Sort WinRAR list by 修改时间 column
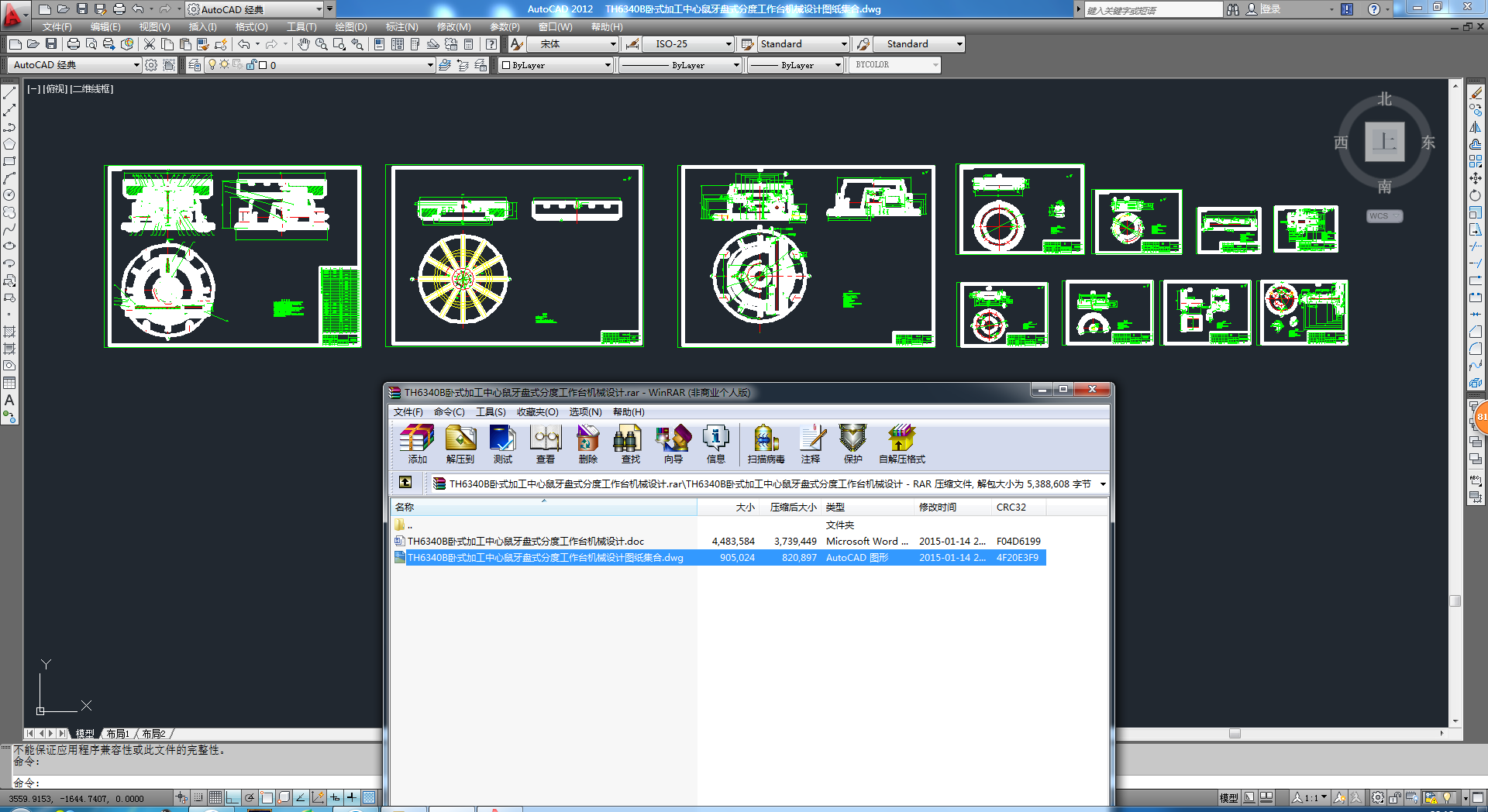The image size is (1488, 812). click(952, 507)
